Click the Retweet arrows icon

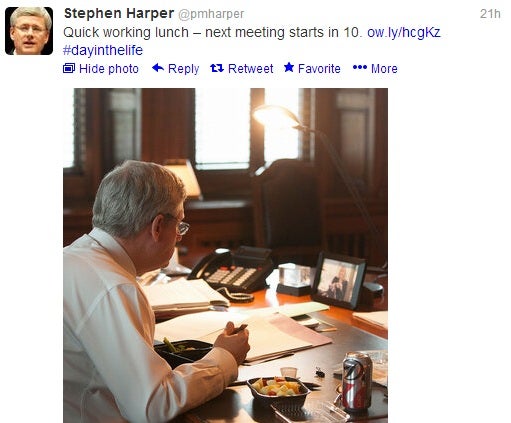(x=217, y=68)
